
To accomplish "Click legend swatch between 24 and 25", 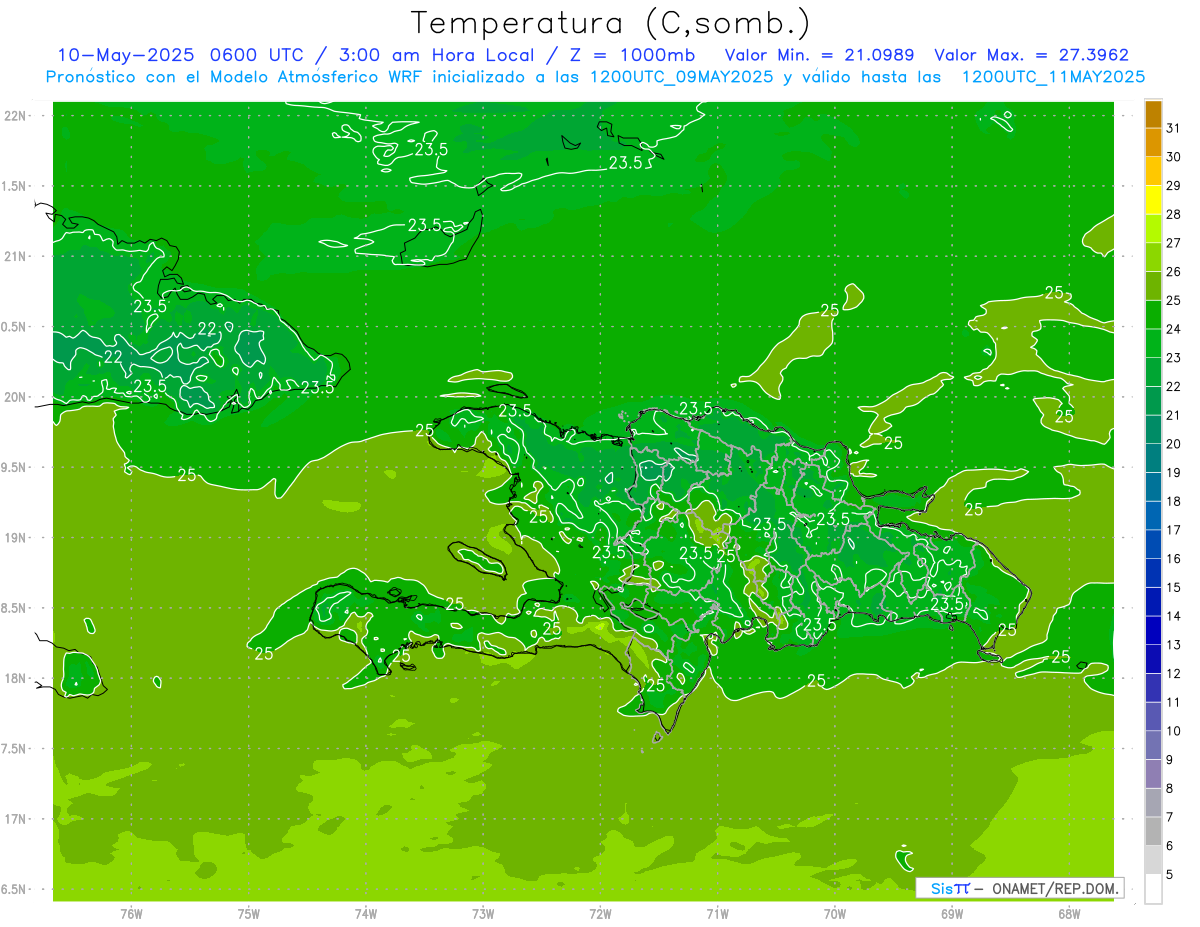I will tap(1153, 315).
